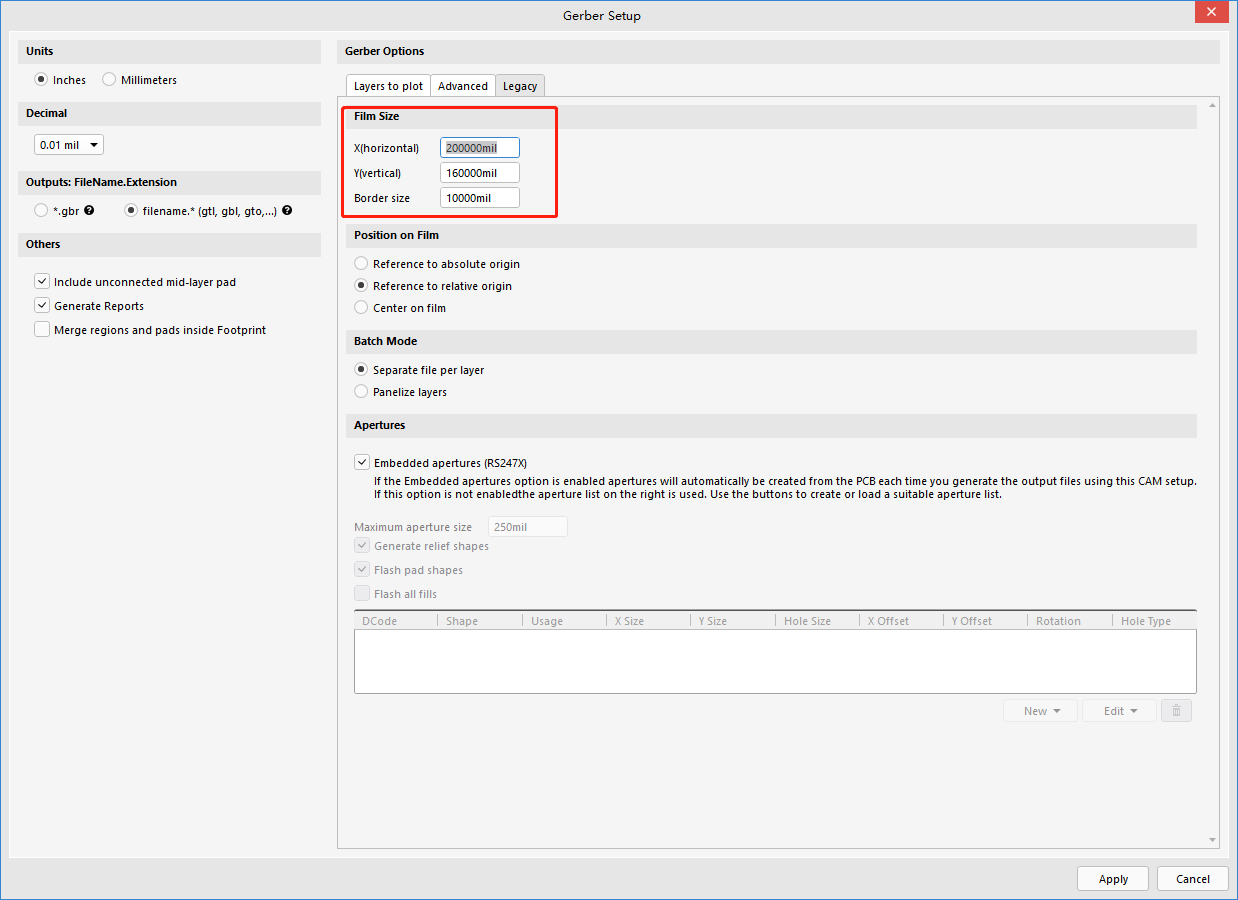The height and width of the screenshot is (900, 1238).
Task: Expand the Edit aperture dropdown button
Action: coord(1119,711)
